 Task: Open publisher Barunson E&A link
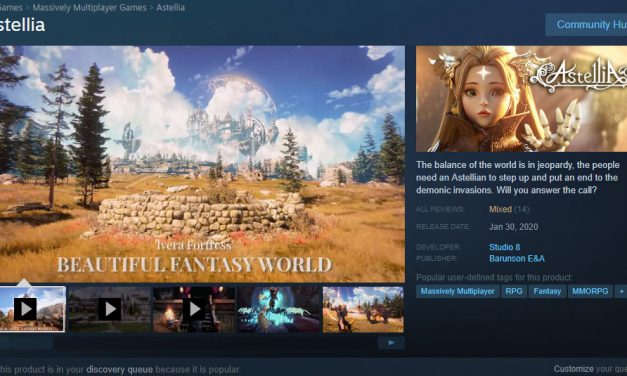pyautogui.click(x=517, y=259)
